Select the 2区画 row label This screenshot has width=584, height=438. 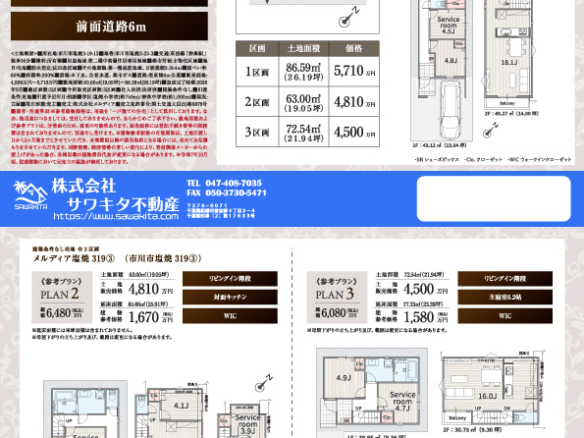click(x=257, y=102)
